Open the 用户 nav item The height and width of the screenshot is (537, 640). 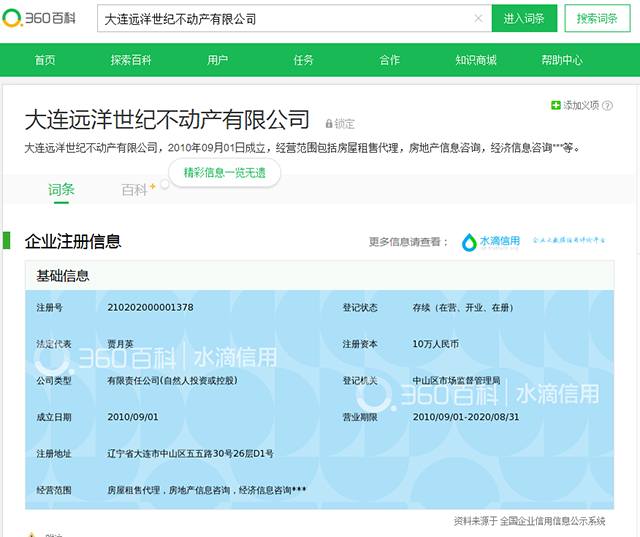point(217,60)
